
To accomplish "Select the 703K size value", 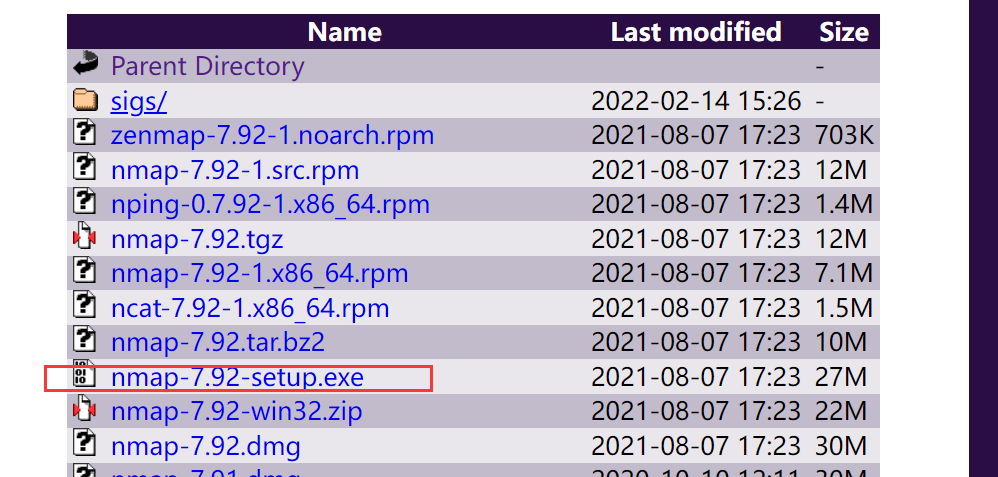I will 845,135.
